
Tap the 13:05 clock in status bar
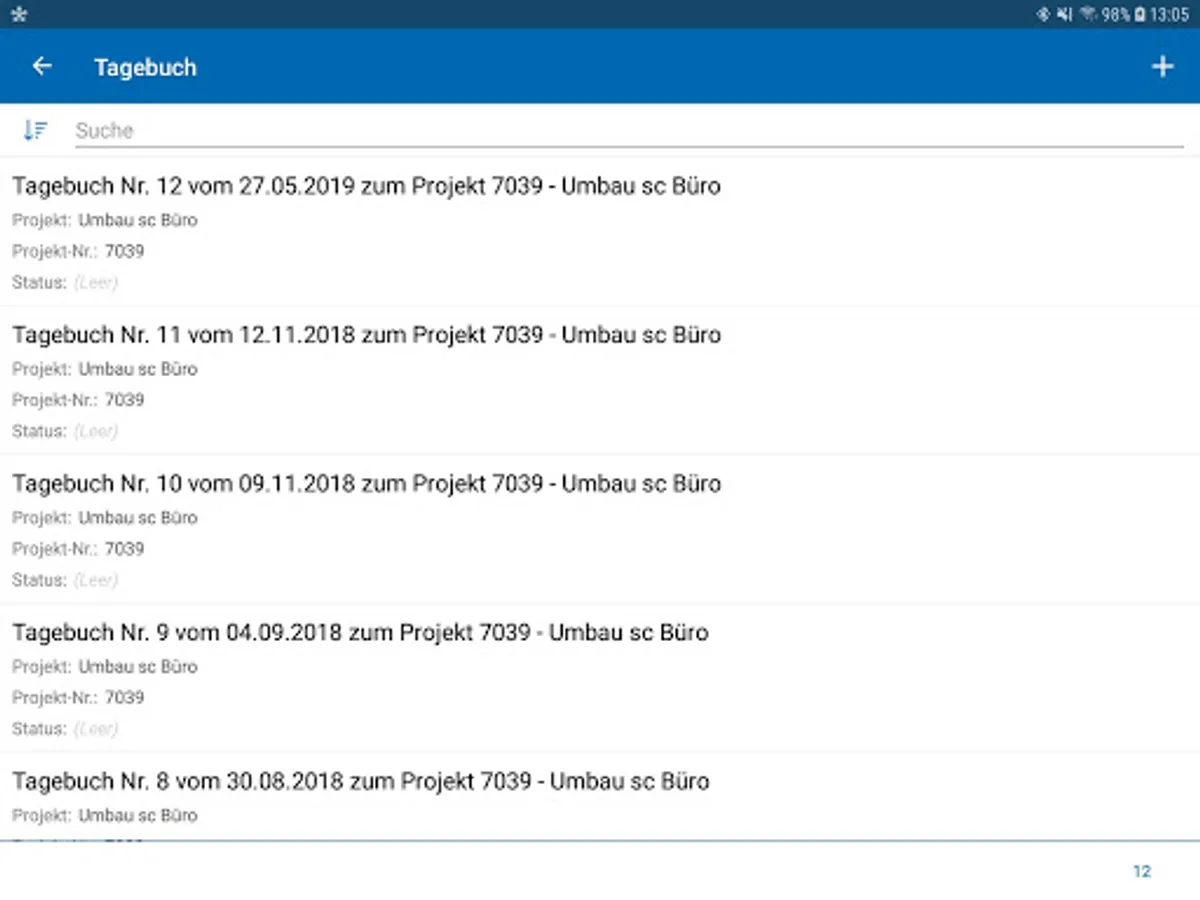pyautogui.click(x=1169, y=15)
